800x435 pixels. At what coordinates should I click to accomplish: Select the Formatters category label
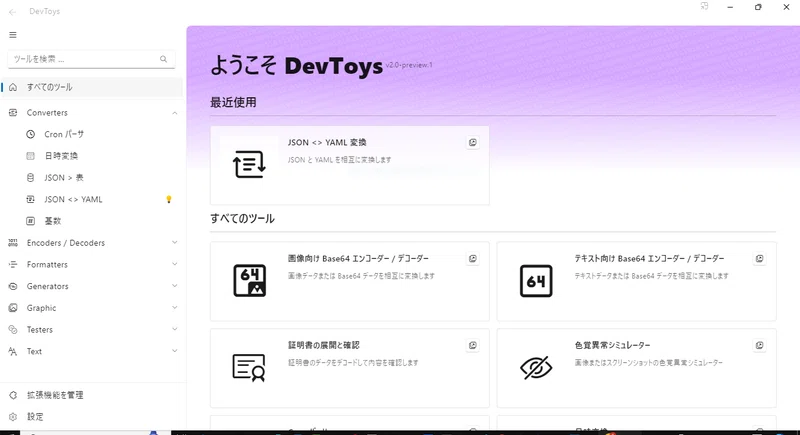[47, 265]
